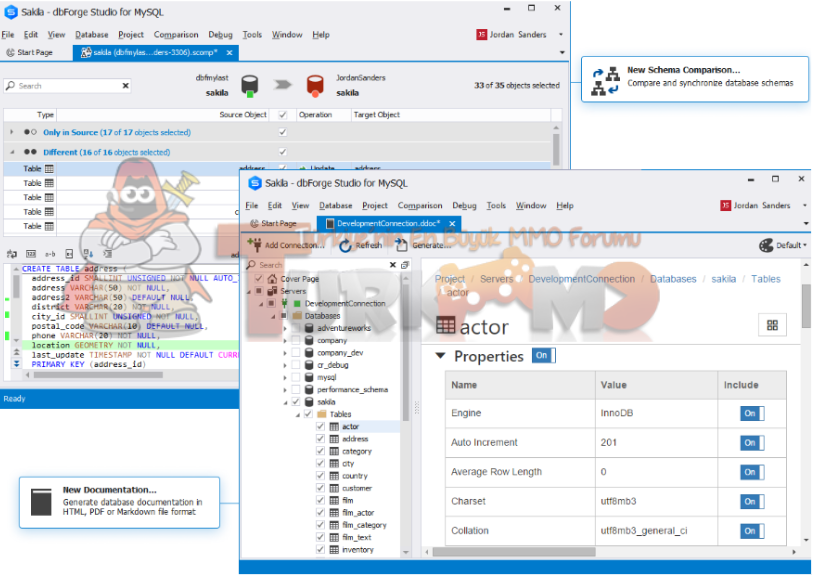Click the Jordan Sanders avatar in the documentation window

click(x=725, y=205)
